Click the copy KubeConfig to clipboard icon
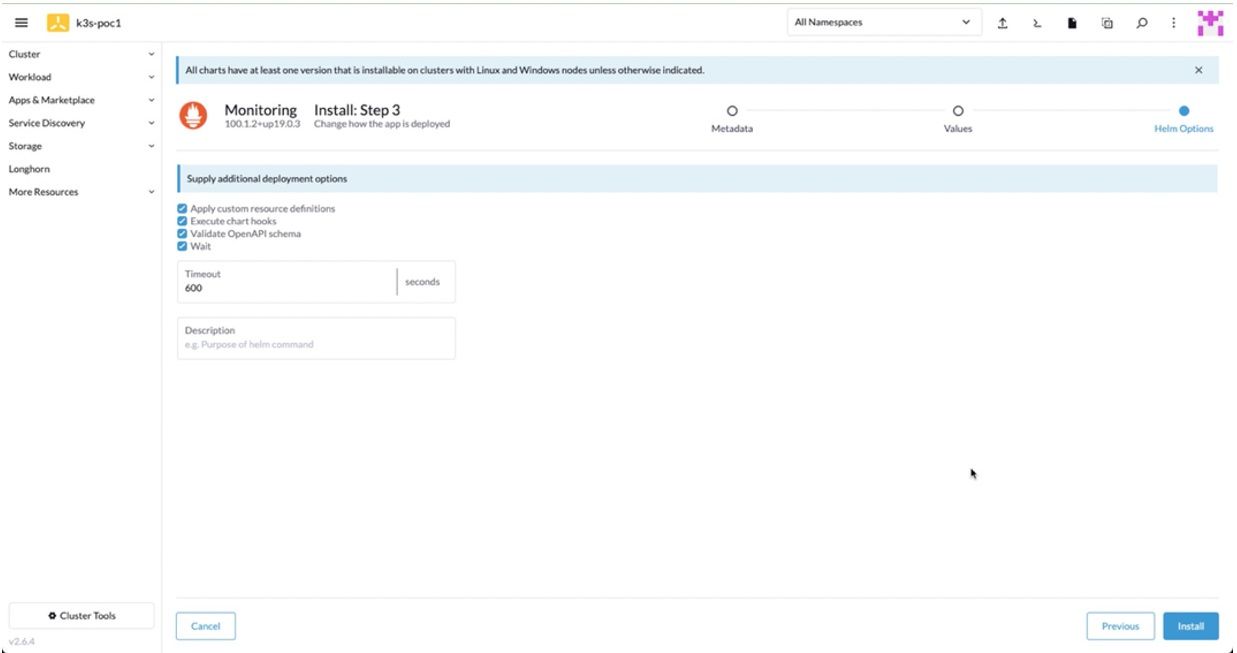The height and width of the screenshot is (653, 1237). [1107, 23]
